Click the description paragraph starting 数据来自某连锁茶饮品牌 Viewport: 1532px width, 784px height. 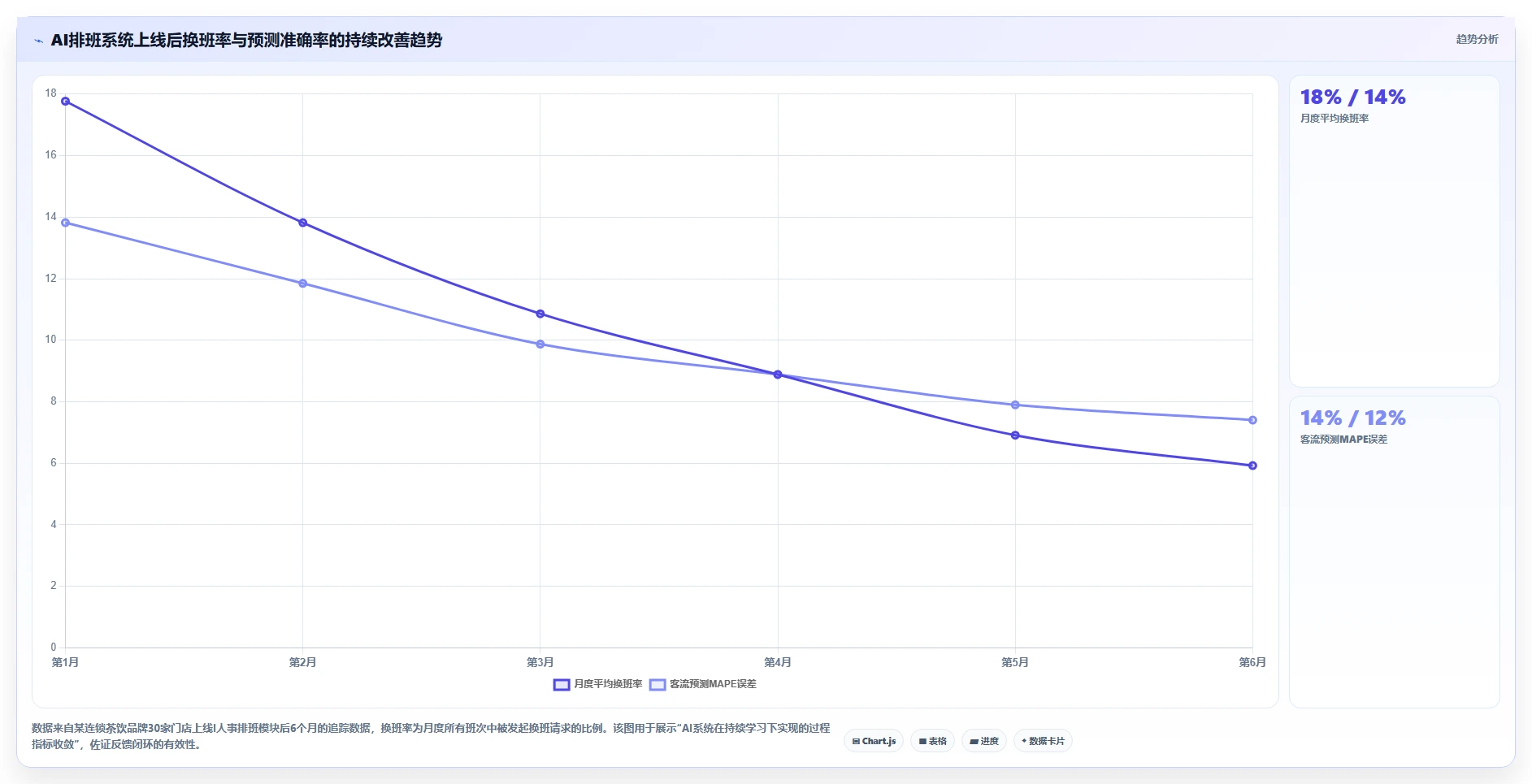pos(431,736)
